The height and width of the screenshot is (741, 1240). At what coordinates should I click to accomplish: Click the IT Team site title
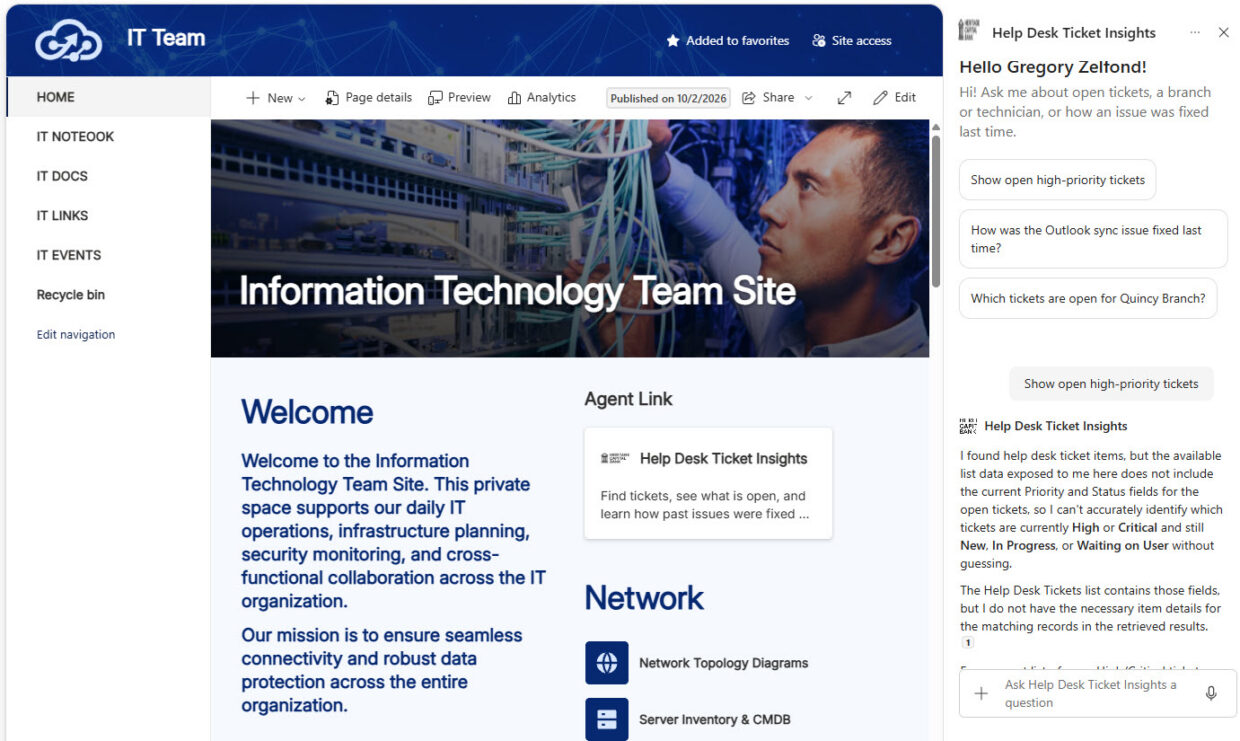click(166, 38)
